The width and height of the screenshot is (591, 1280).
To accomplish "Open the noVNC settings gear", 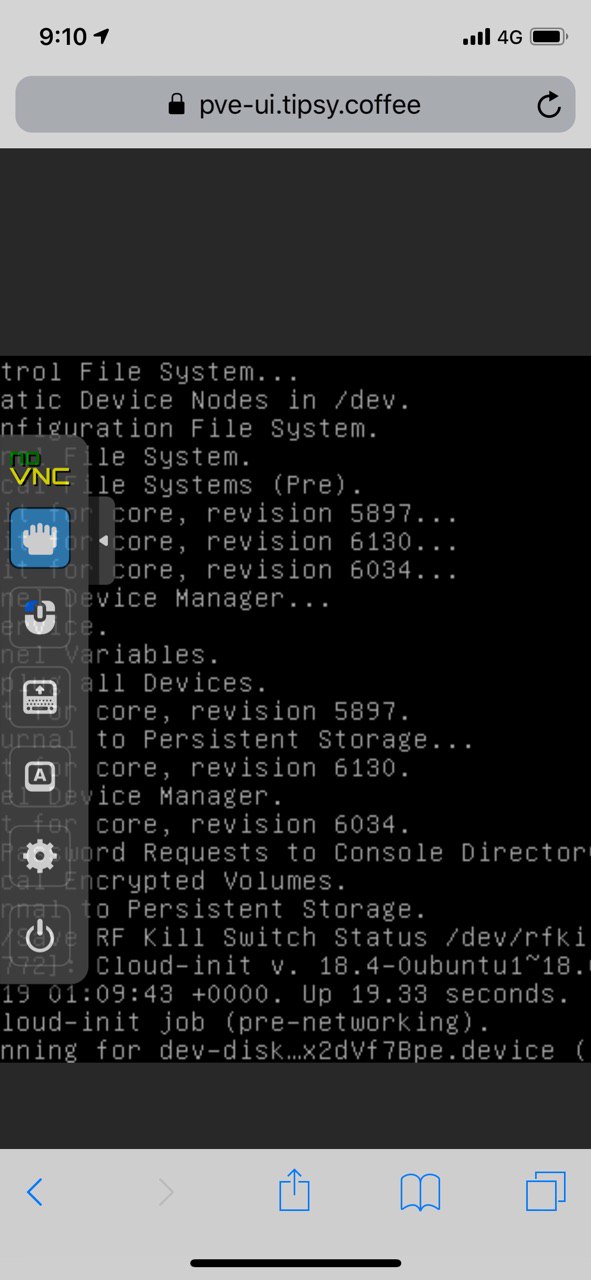I will (40, 856).
